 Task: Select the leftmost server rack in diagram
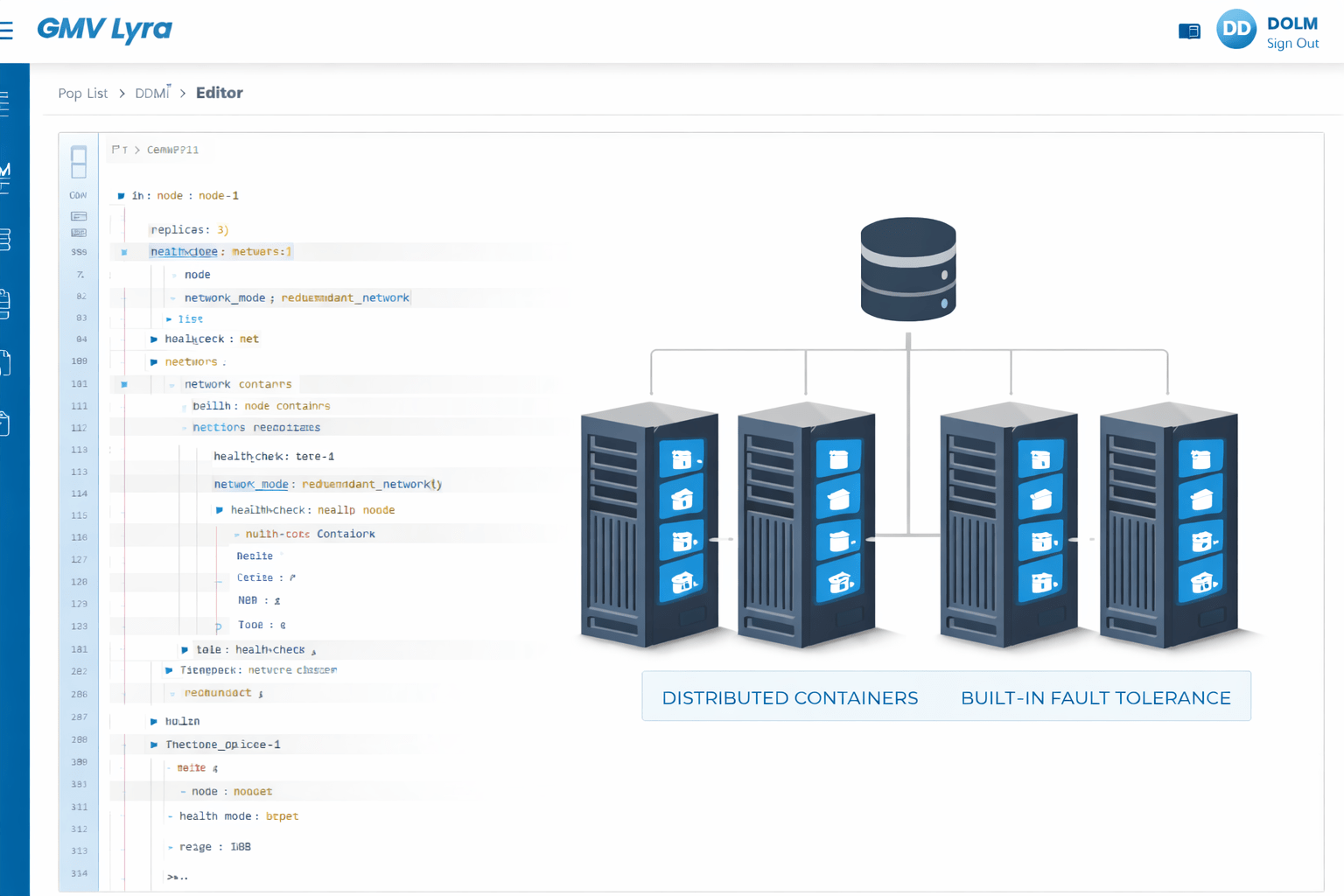click(649, 525)
